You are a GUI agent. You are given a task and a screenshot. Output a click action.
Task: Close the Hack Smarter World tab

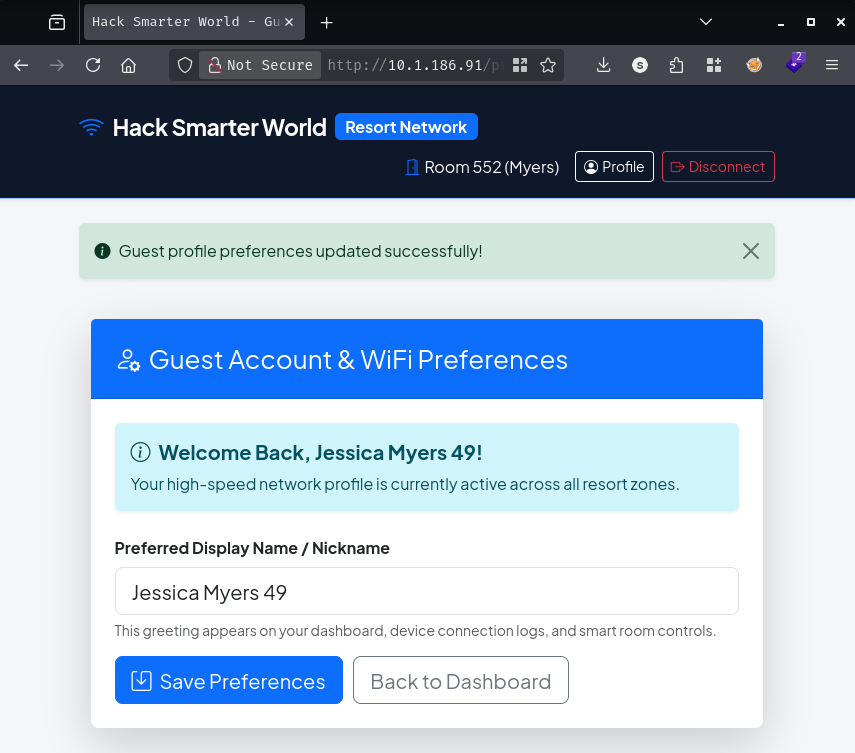pos(289,22)
